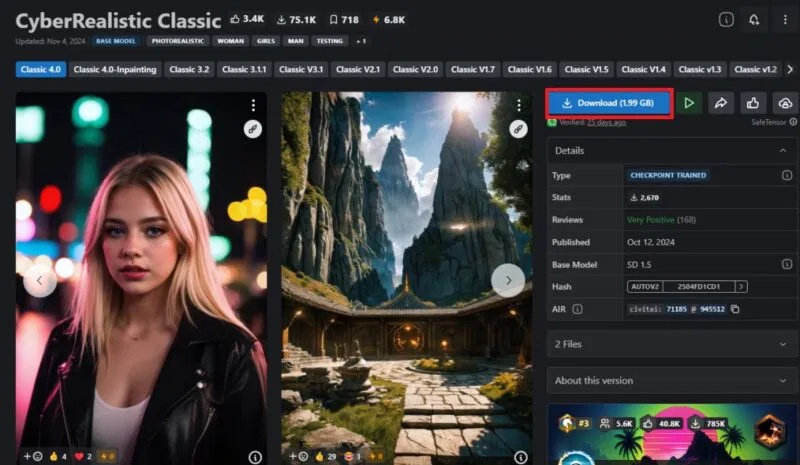
Task: Click the info icon in Base Model row
Action: (786, 264)
